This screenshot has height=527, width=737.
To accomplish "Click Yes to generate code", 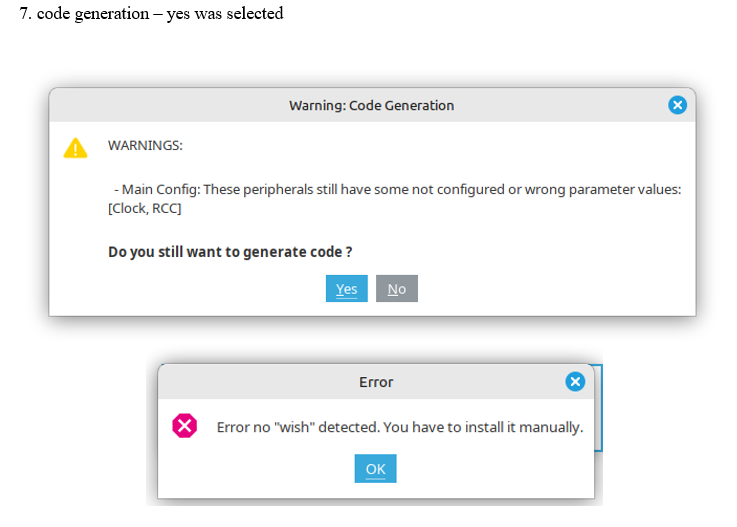I will 346,289.
